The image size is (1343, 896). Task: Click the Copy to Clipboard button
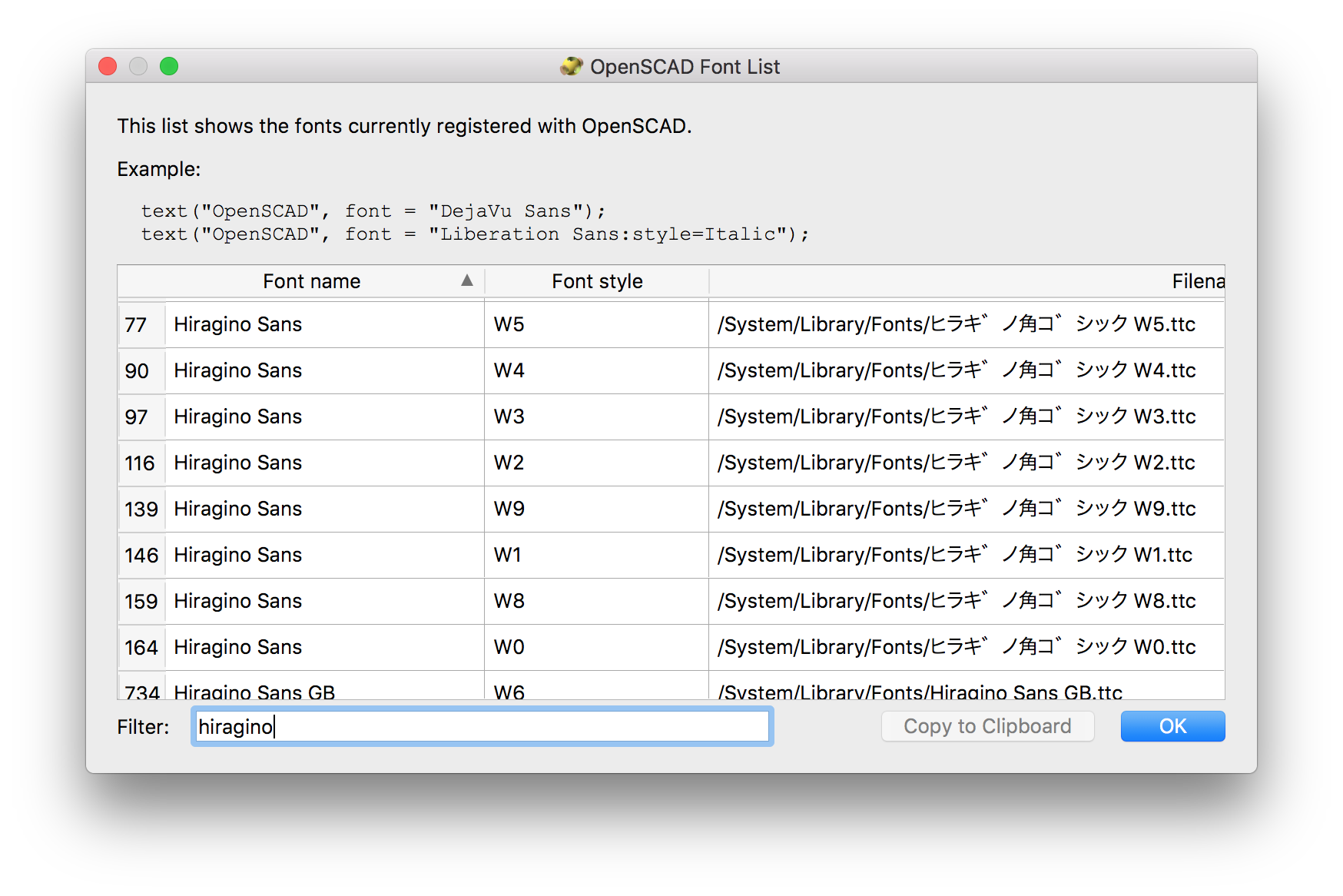click(x=987, y=726)
